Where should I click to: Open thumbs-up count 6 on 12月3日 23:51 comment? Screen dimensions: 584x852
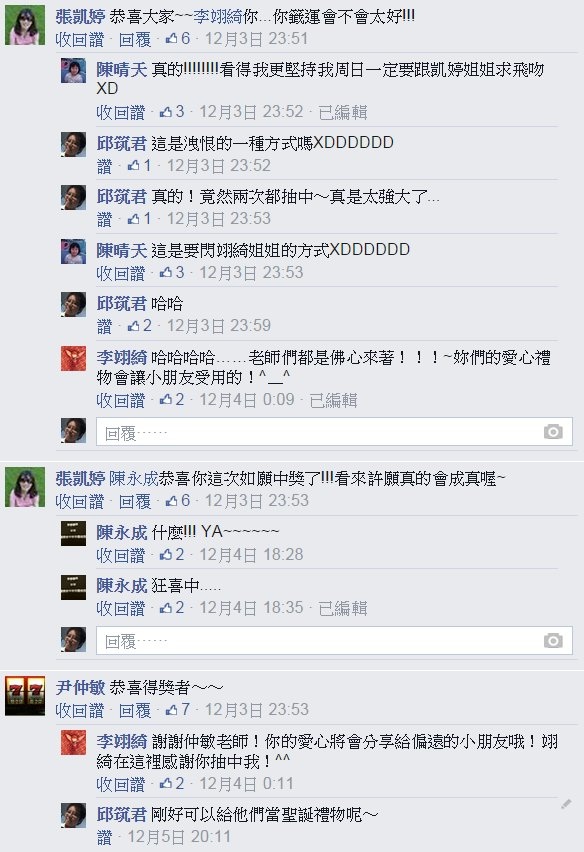[x=178, y=39]
